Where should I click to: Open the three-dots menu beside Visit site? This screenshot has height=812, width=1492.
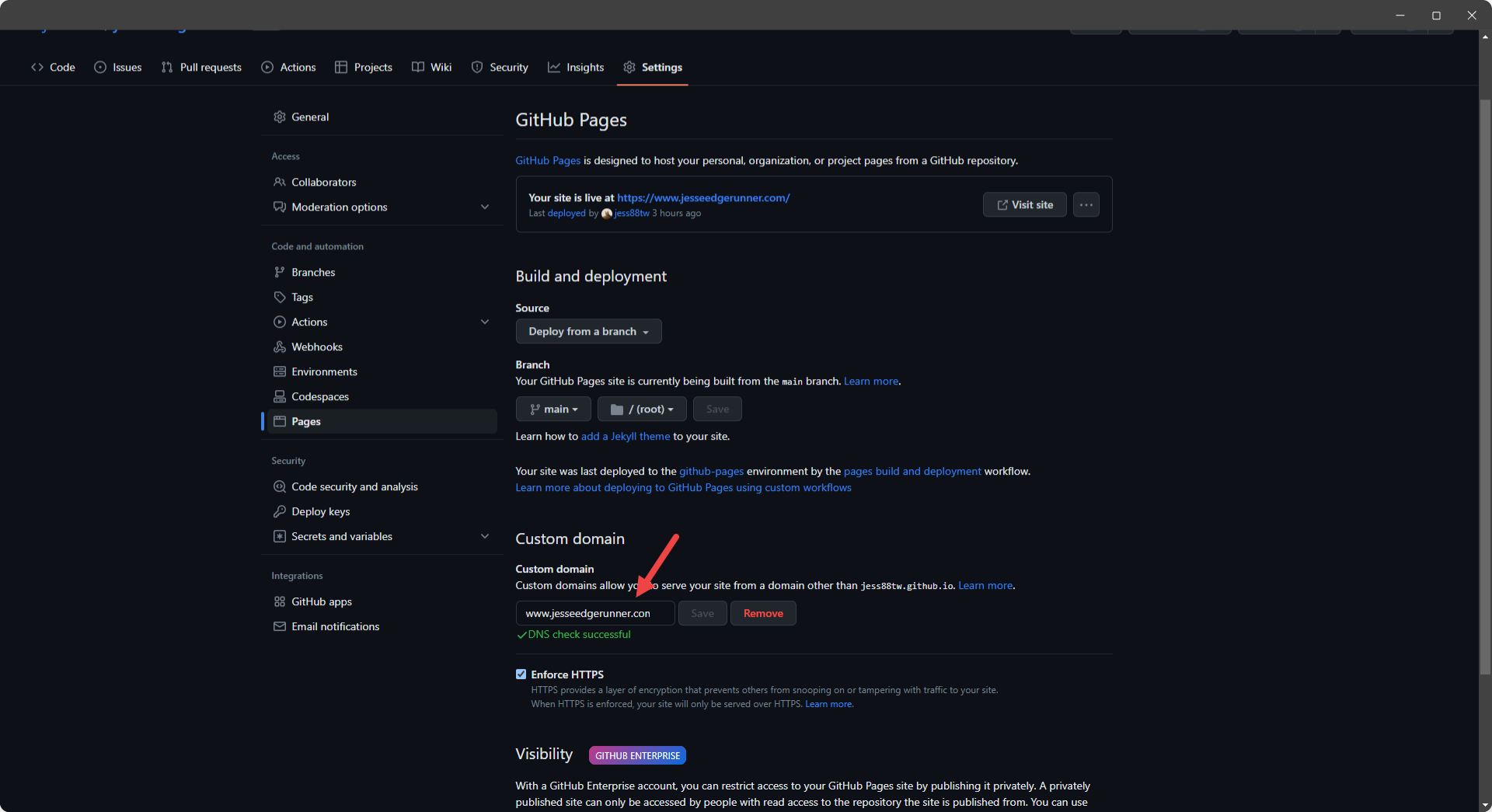click(1086, 204)
